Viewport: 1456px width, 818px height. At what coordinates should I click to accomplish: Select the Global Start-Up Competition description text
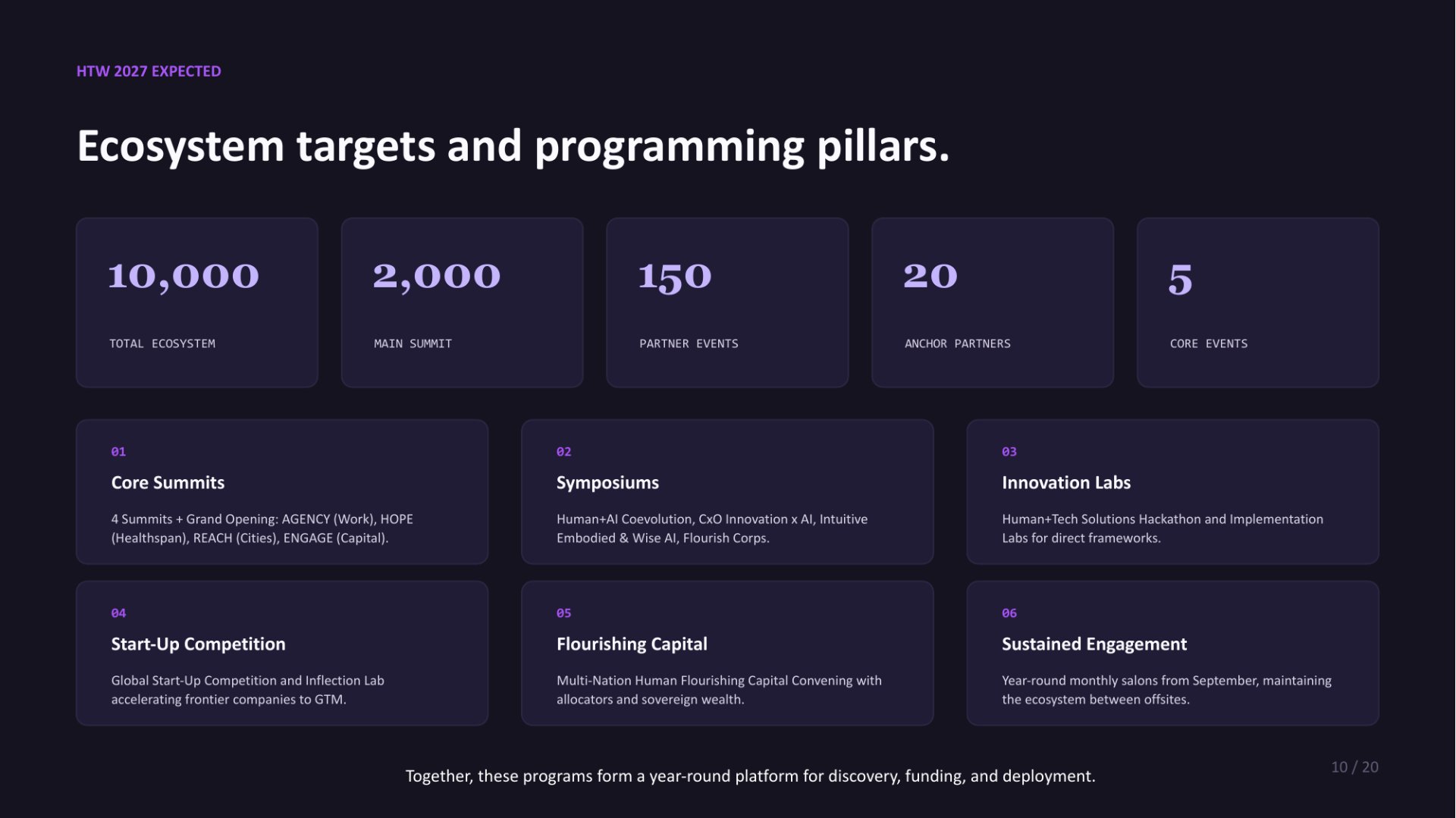[248, 690]
